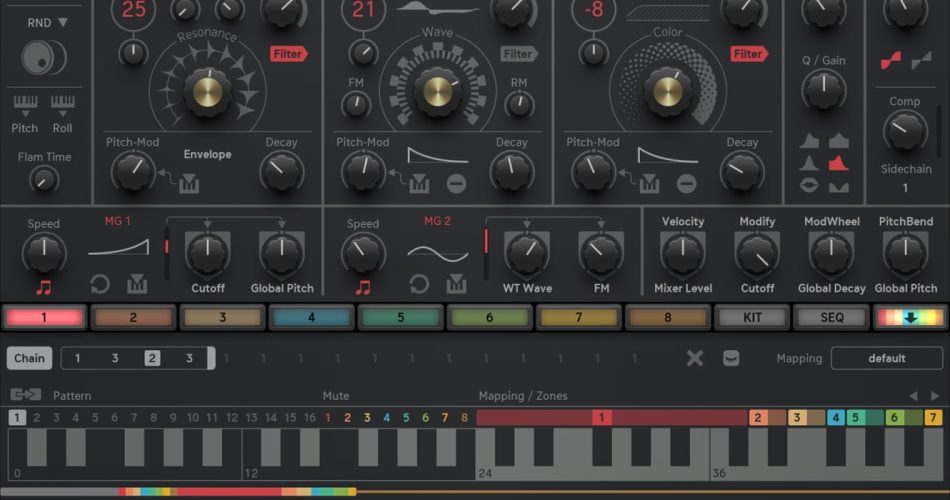Open the RND dropdown menu
950x500 pixels.
[x=48, y=22]
